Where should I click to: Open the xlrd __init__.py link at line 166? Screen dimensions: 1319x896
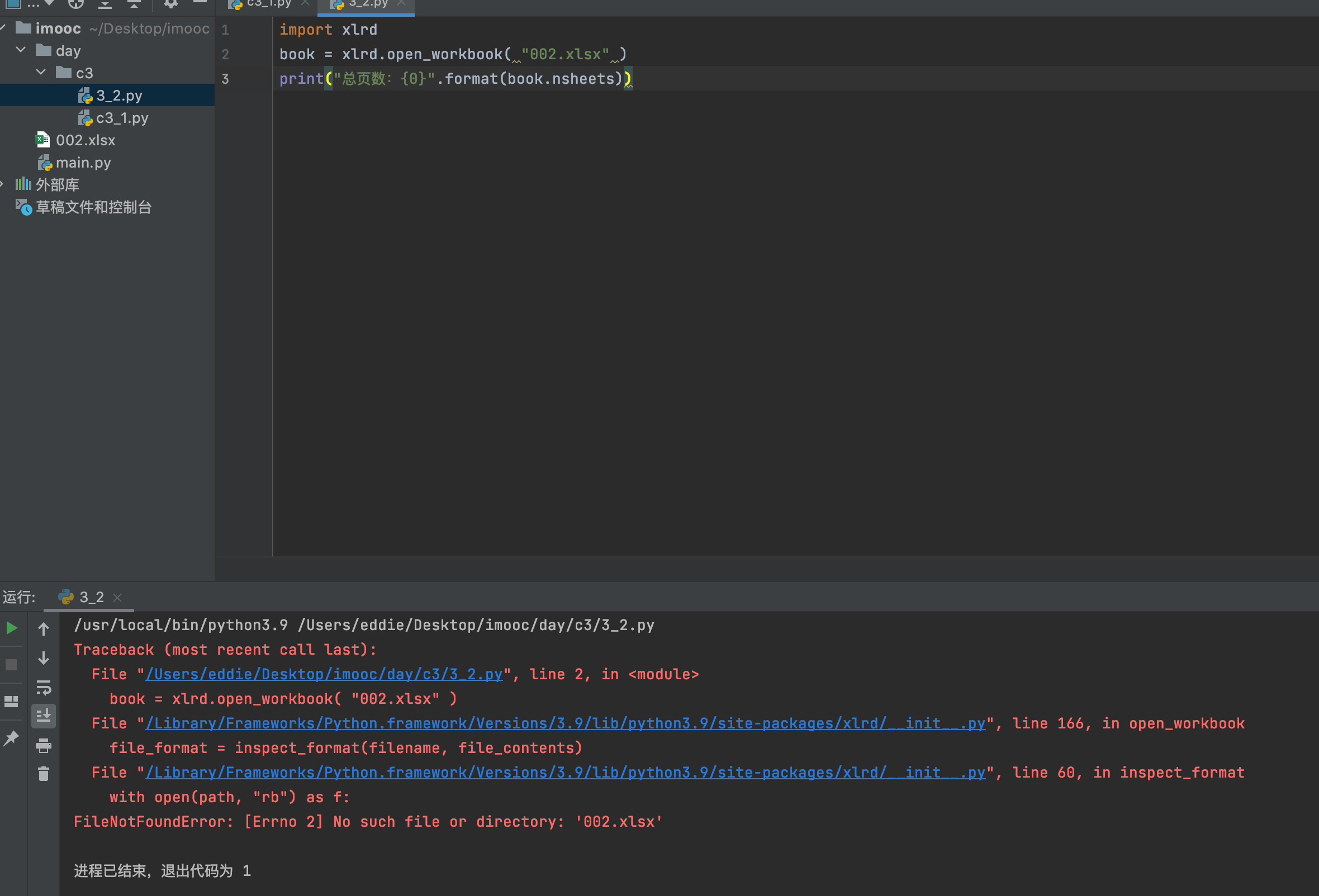pyautogui.click(x=565, y=723)
